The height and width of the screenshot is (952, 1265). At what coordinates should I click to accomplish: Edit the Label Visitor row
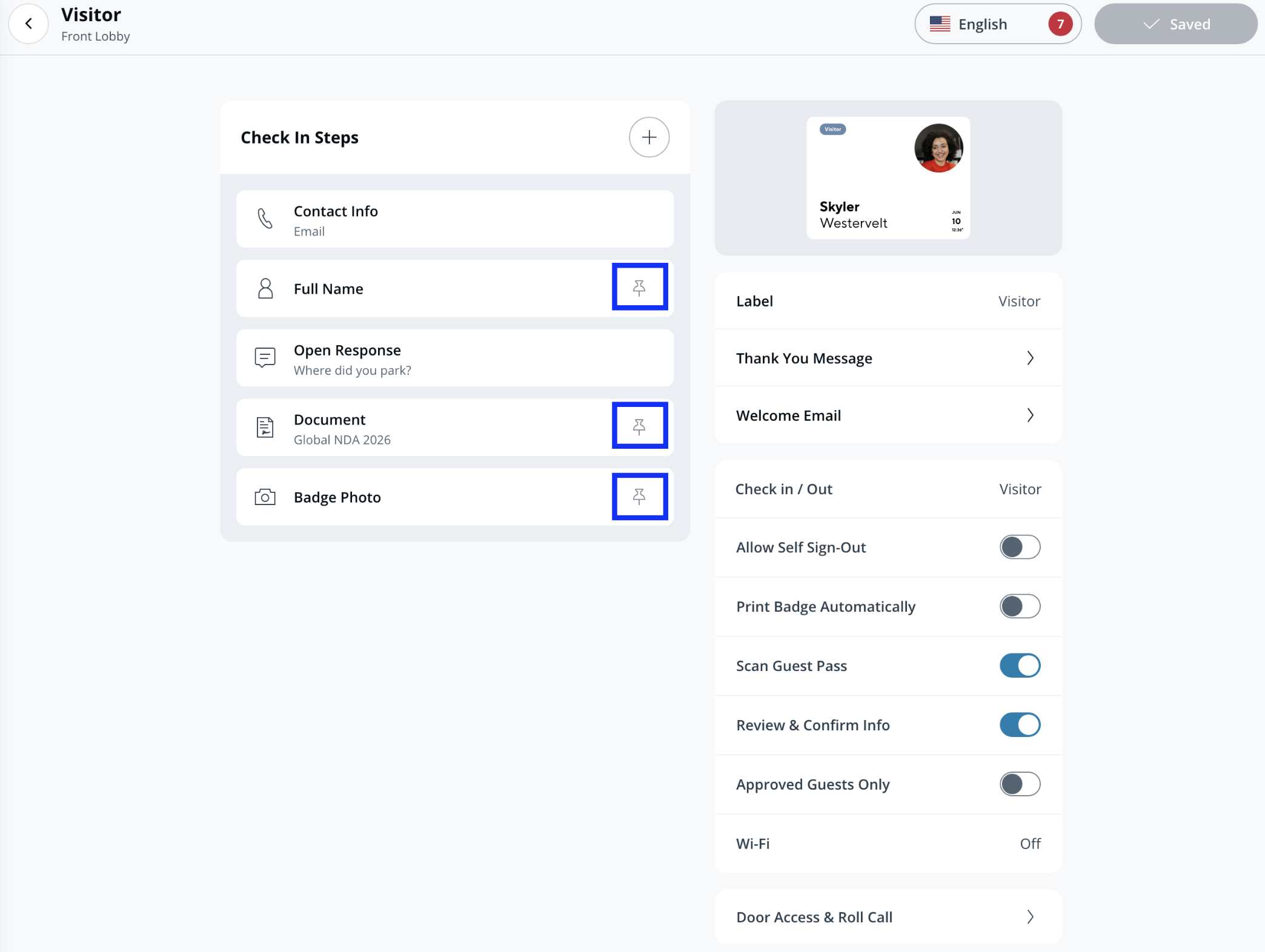888,301
